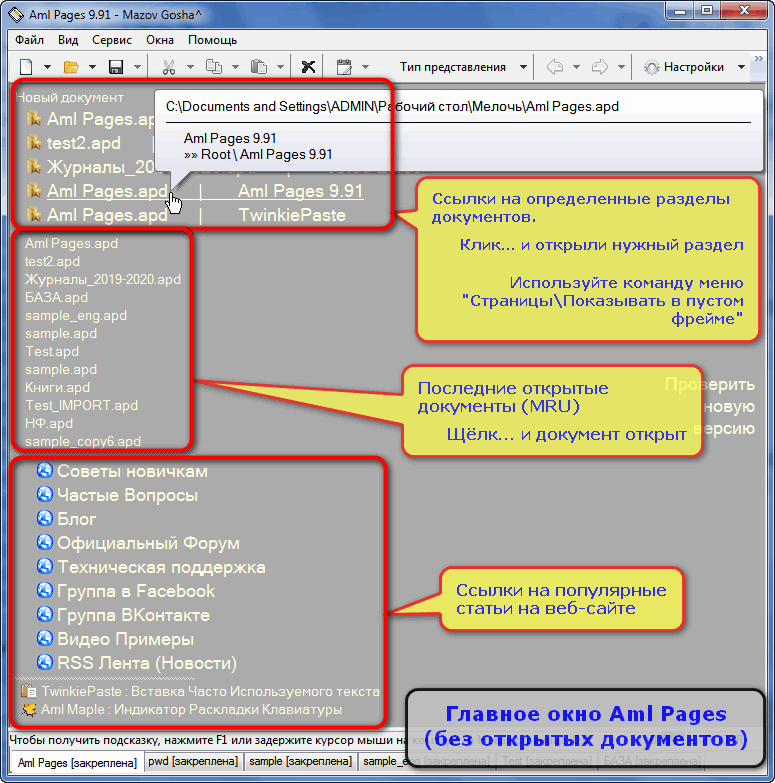The height and width of the screenshot is (783, 775).
Task: Click the Aml Pages title bar app icon
Action: (16, 14)
